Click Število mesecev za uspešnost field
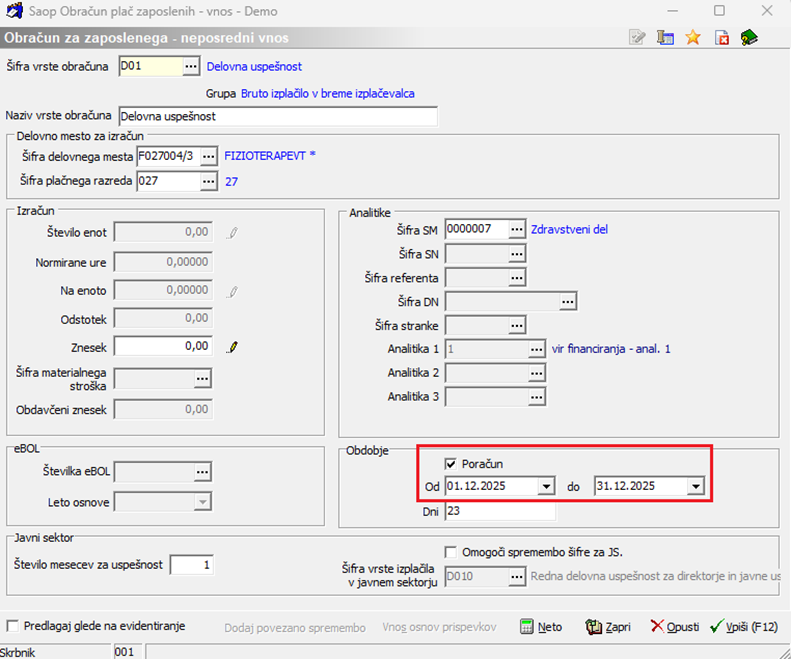The height and width of the screenshot is (659, 791). click(192, 565)
